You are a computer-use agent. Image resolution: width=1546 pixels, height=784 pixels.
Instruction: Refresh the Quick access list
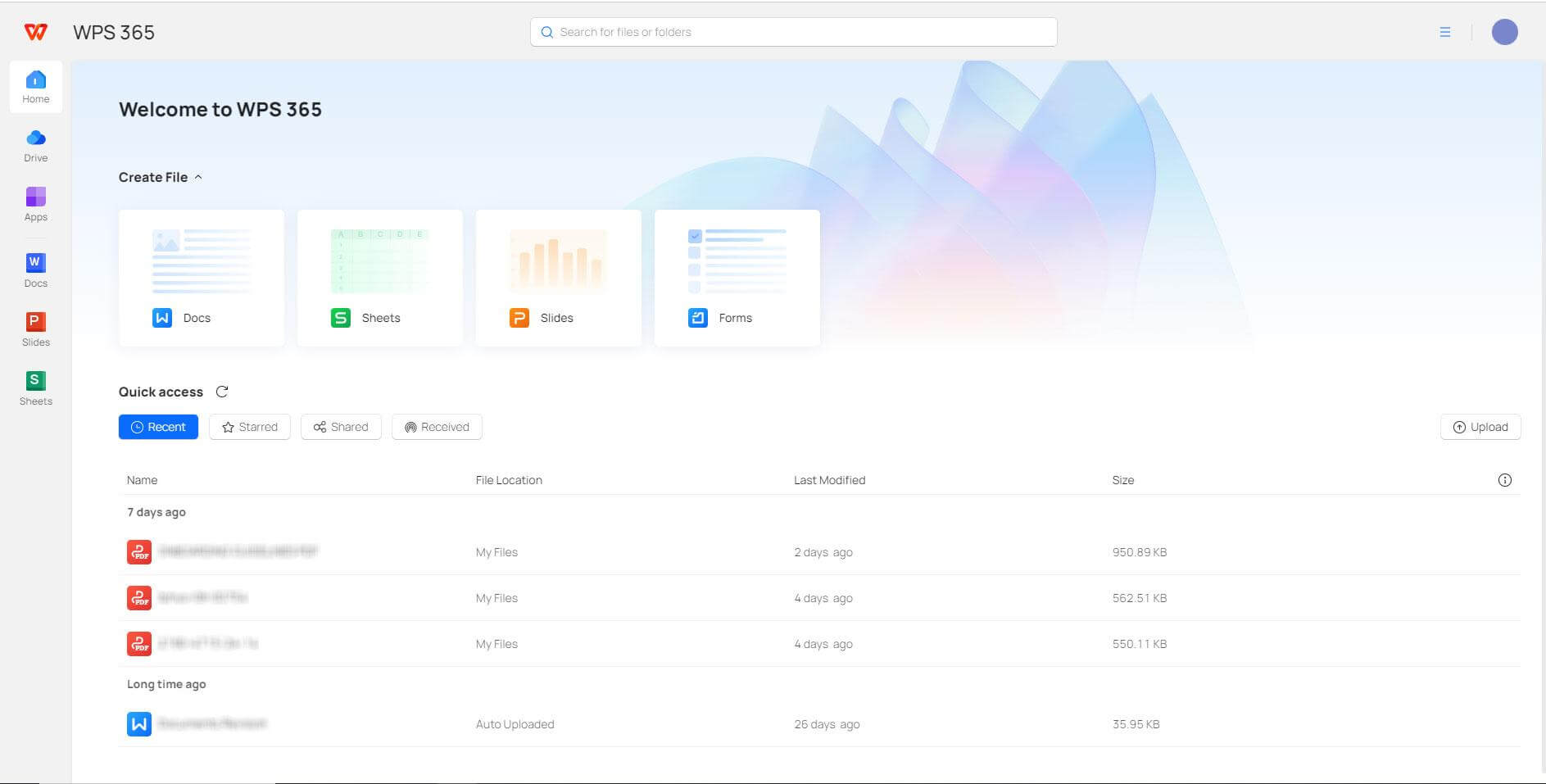point(222,392)
